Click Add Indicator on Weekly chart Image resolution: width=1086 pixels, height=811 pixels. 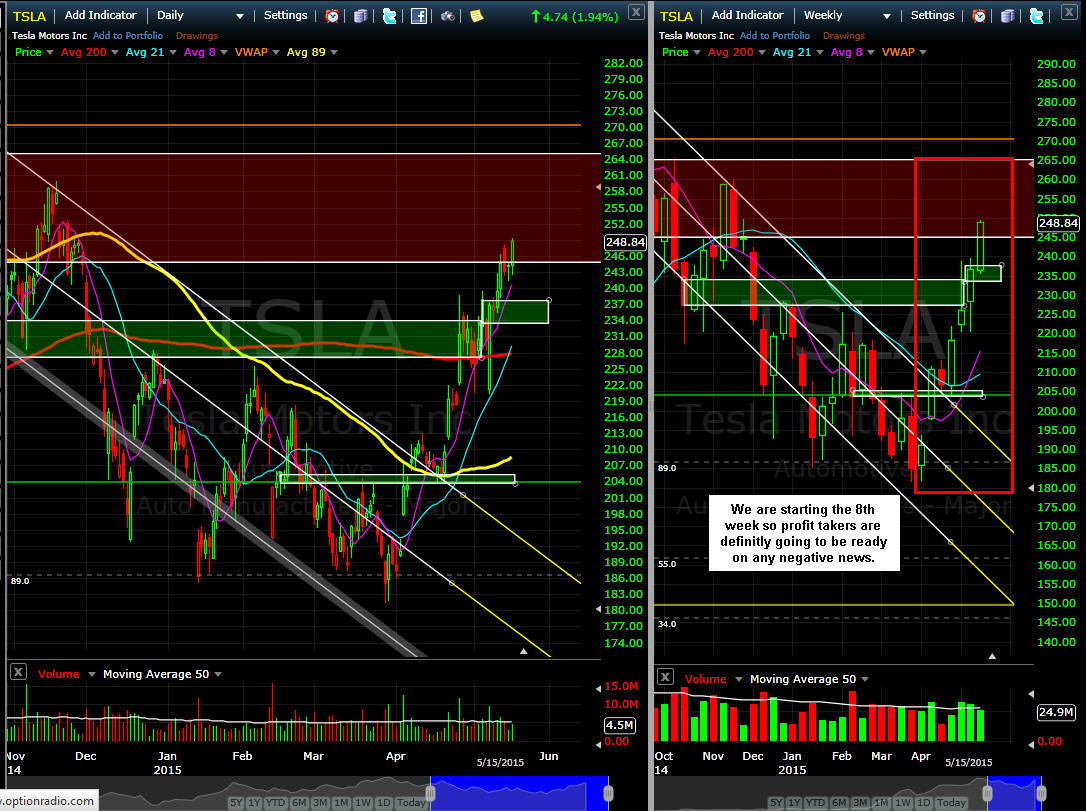pyautogui.click(x=747, y=15)
